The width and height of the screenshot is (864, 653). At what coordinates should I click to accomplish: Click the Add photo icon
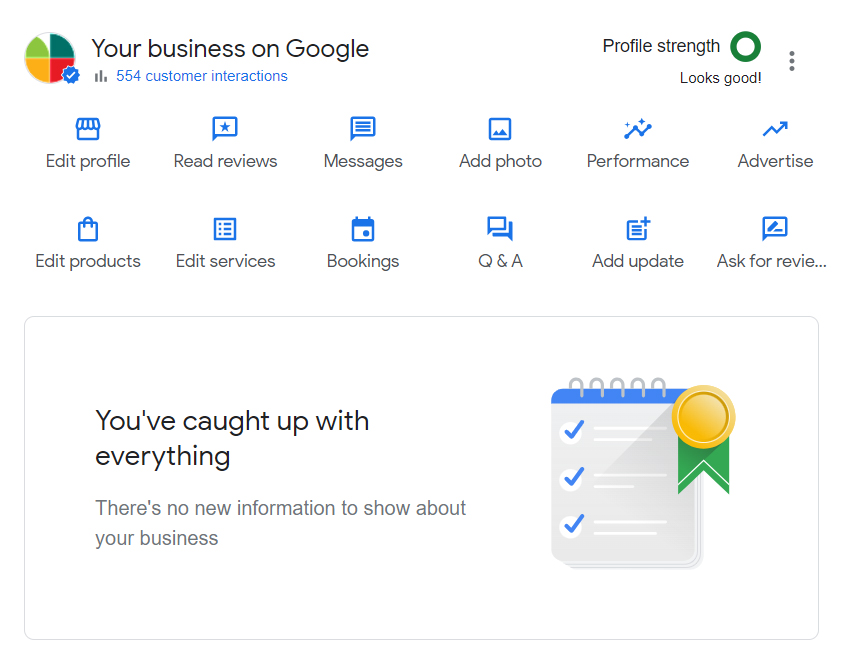[500, 129]
